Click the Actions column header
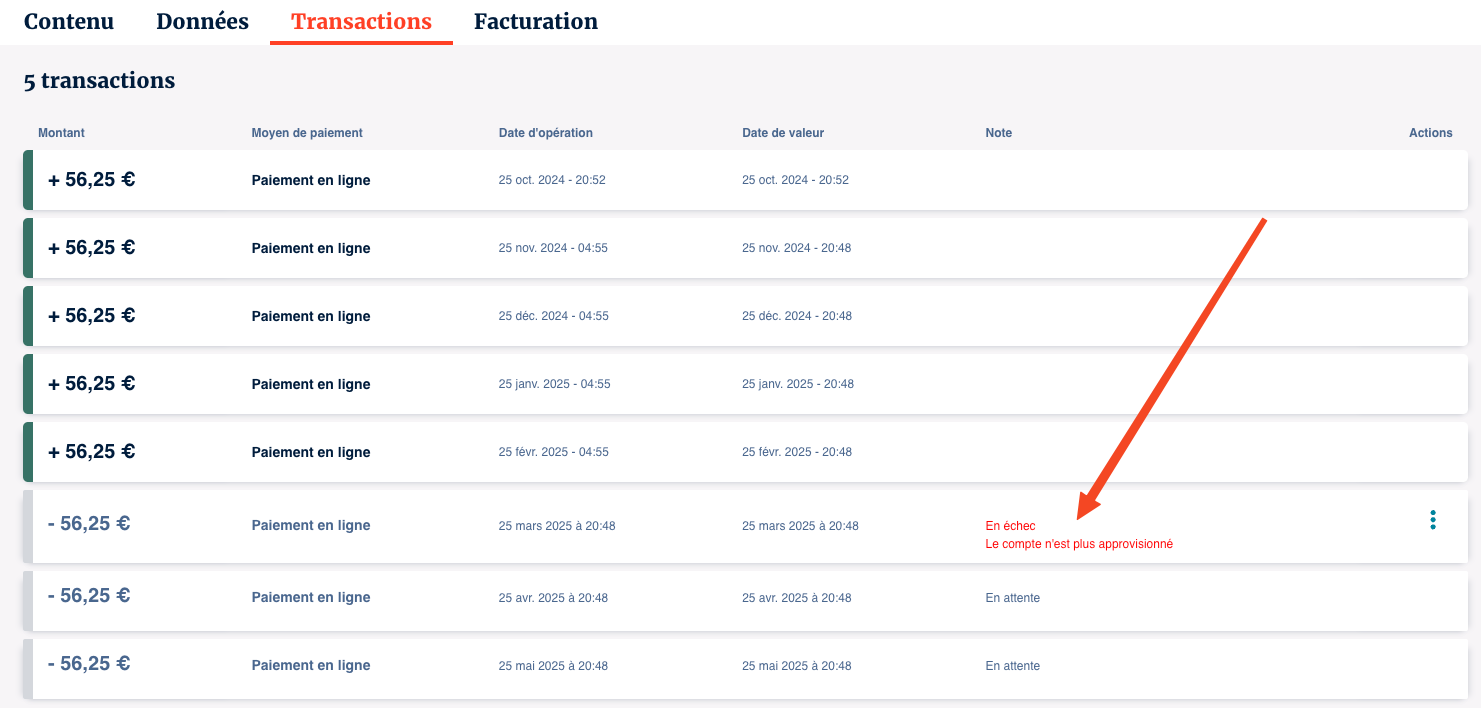The height and width of the screenshot is (708, 1481). coord(1430,133)
